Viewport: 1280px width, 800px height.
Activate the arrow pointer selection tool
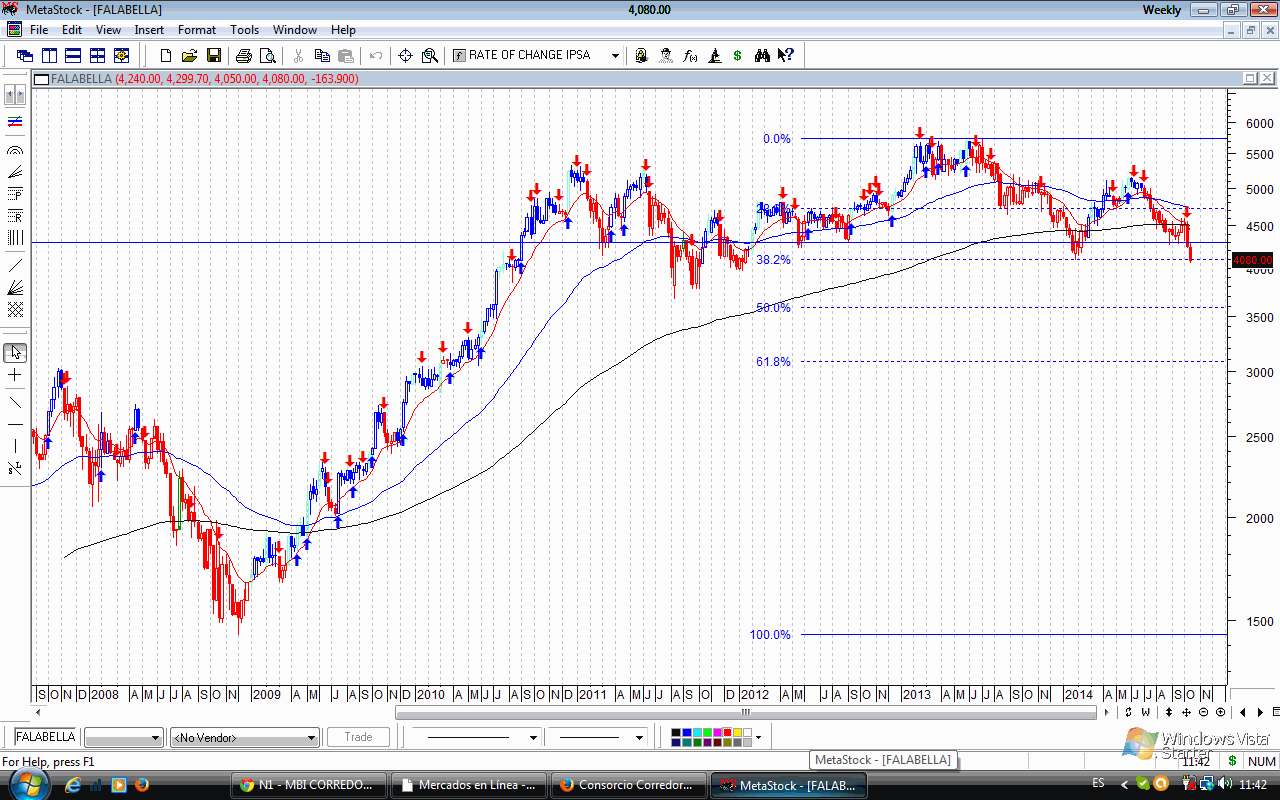click(x=15, y=352)
